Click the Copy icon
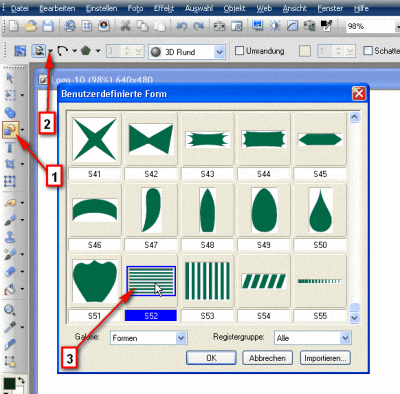This screenshot has width=400, height=394. click(143, 26)
